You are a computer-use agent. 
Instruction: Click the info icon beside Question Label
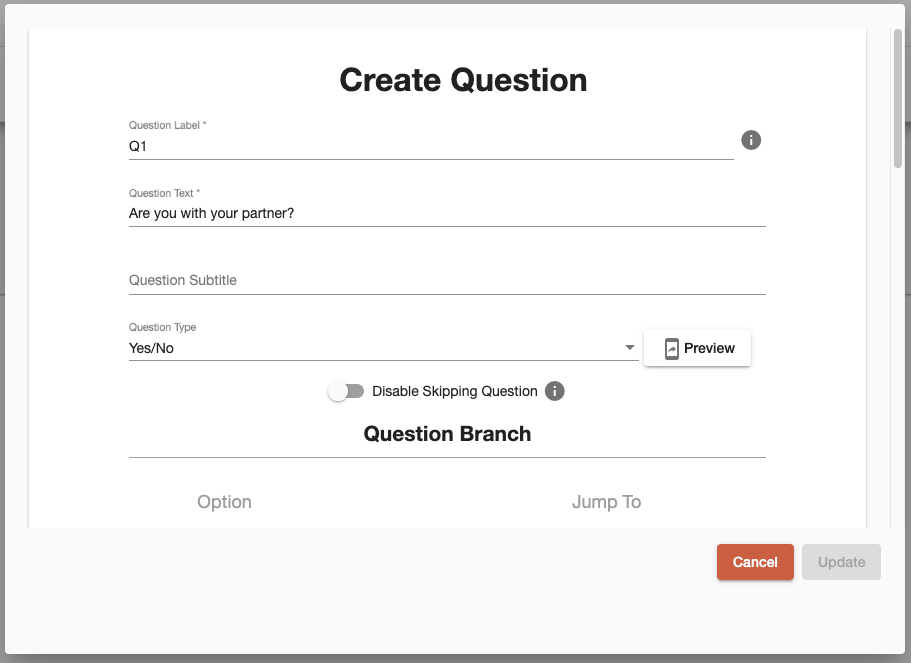pos(751,140)
